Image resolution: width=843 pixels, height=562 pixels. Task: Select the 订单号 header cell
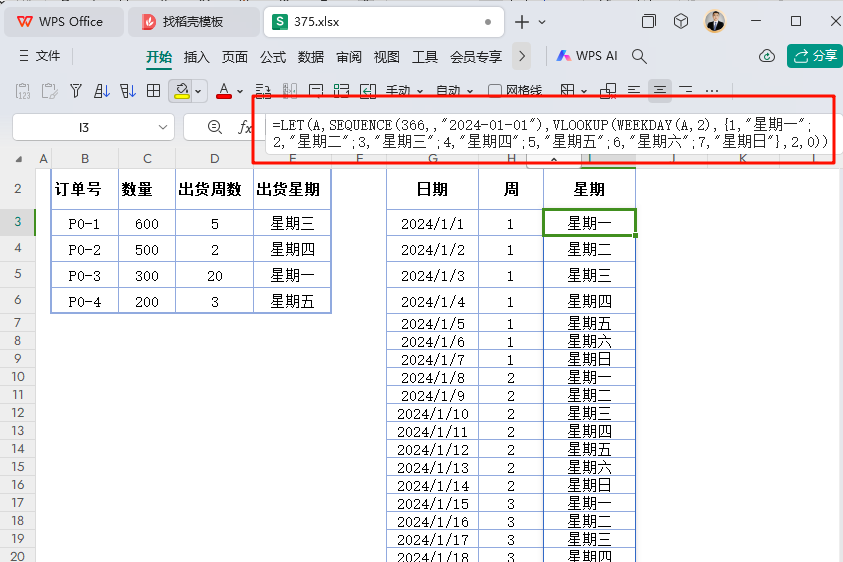[x=84, y=189]
